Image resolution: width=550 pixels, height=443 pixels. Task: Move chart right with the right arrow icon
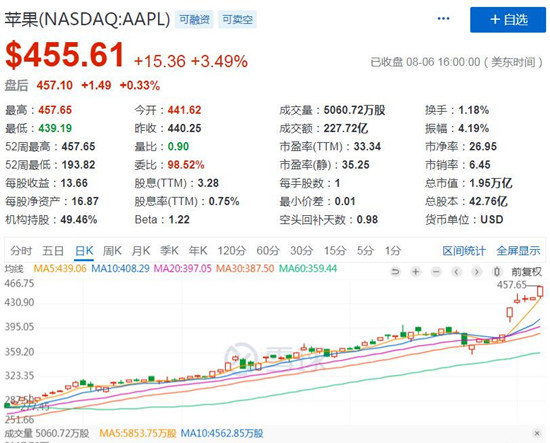click(476, 272)
